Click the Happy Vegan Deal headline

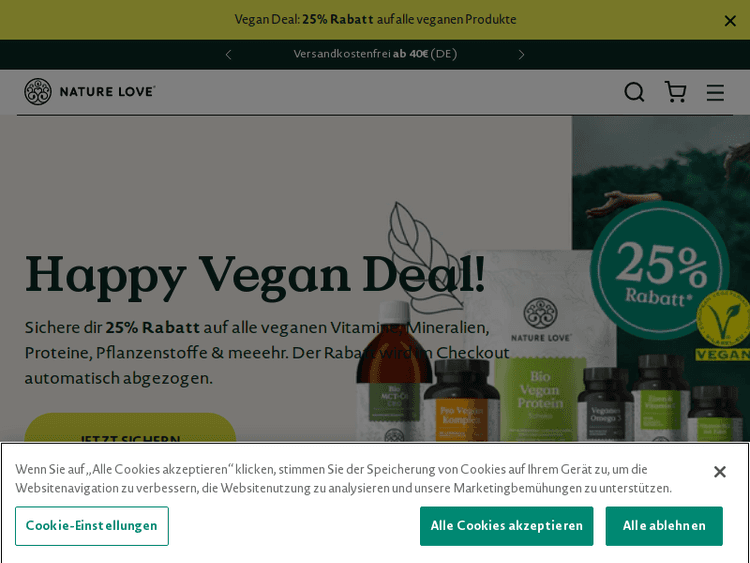coord(255,276)
